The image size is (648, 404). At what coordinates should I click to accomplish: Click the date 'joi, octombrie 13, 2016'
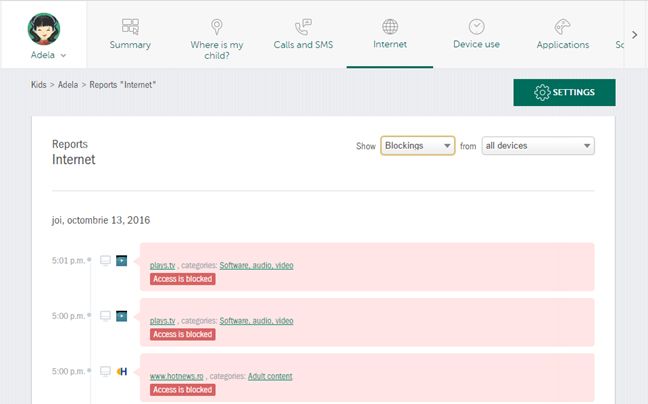tap(101, 220)
